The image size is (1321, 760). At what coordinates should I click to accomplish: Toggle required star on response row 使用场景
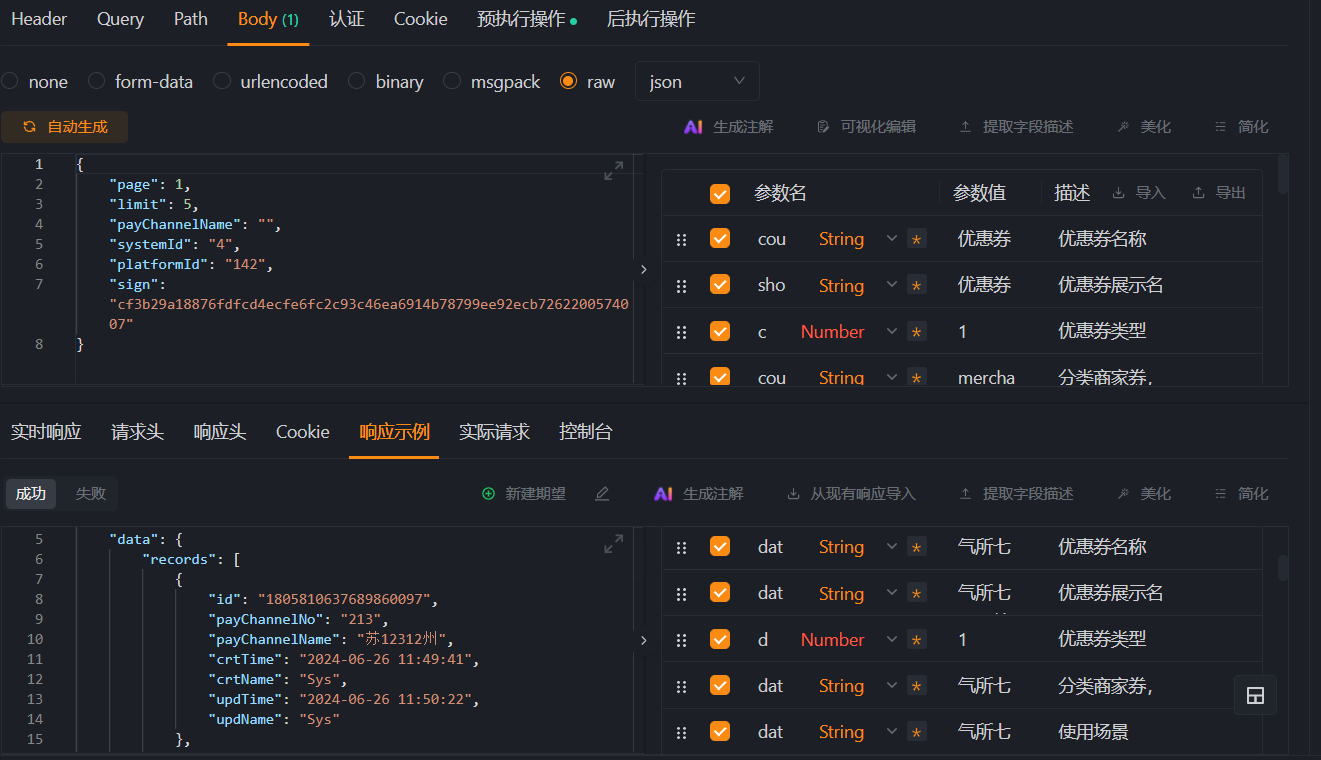coord(916,732)
